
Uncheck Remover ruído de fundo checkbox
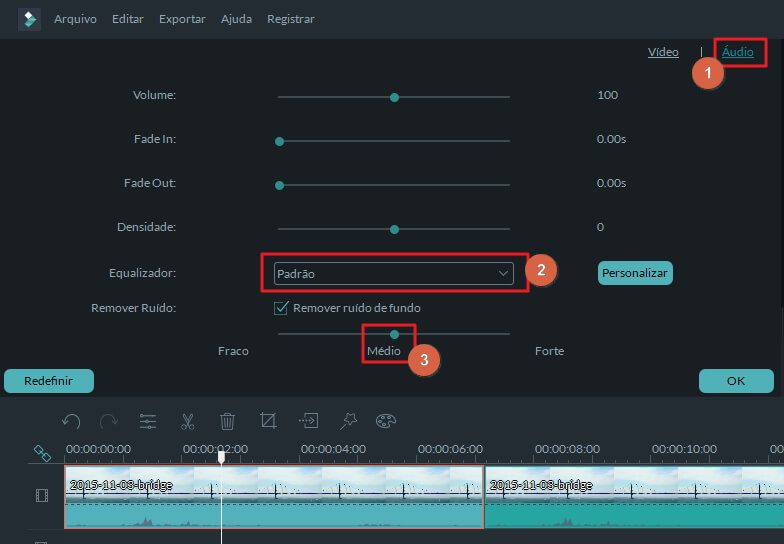[281, 308]
